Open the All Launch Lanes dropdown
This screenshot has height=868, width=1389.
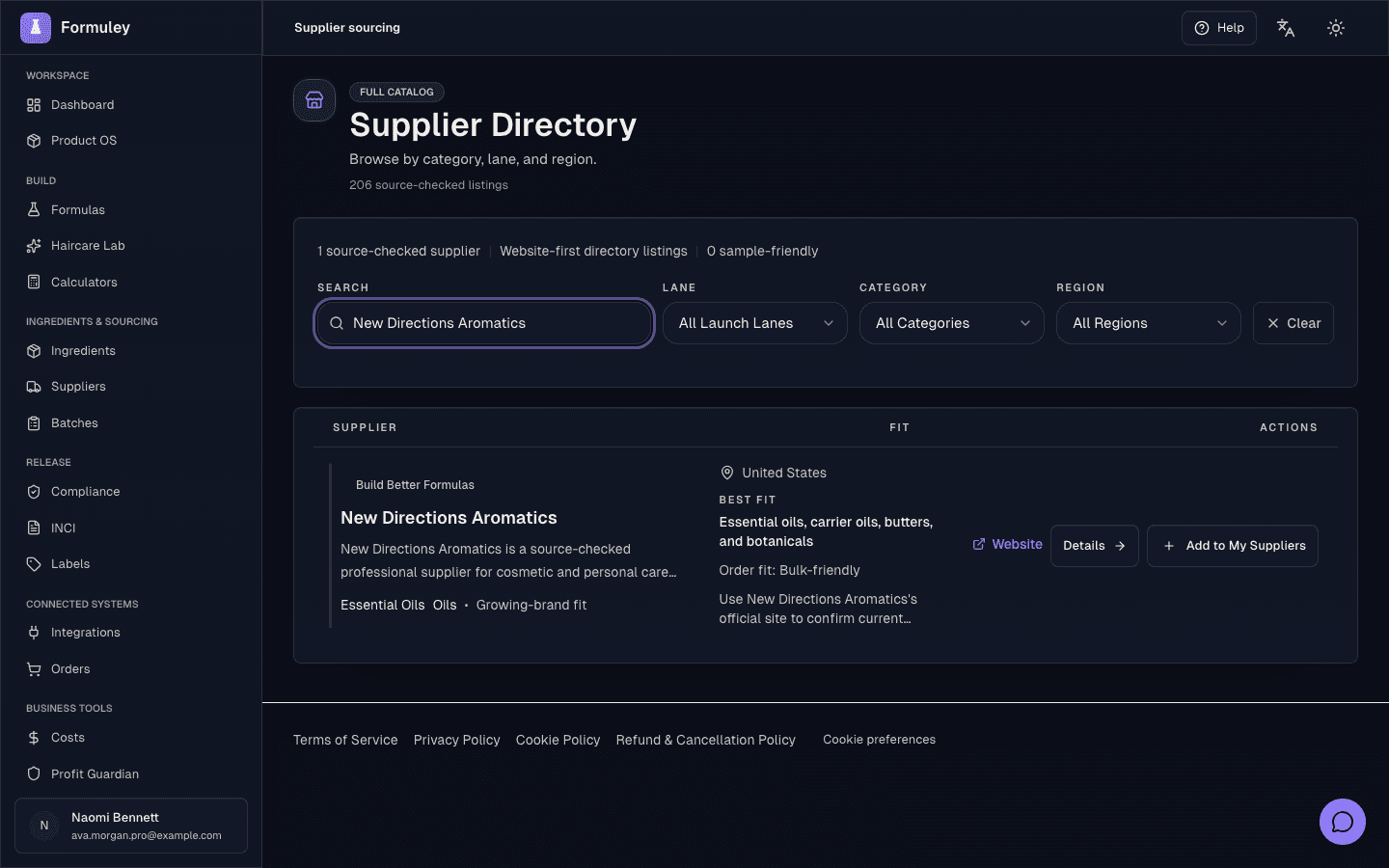pos(755,323)
